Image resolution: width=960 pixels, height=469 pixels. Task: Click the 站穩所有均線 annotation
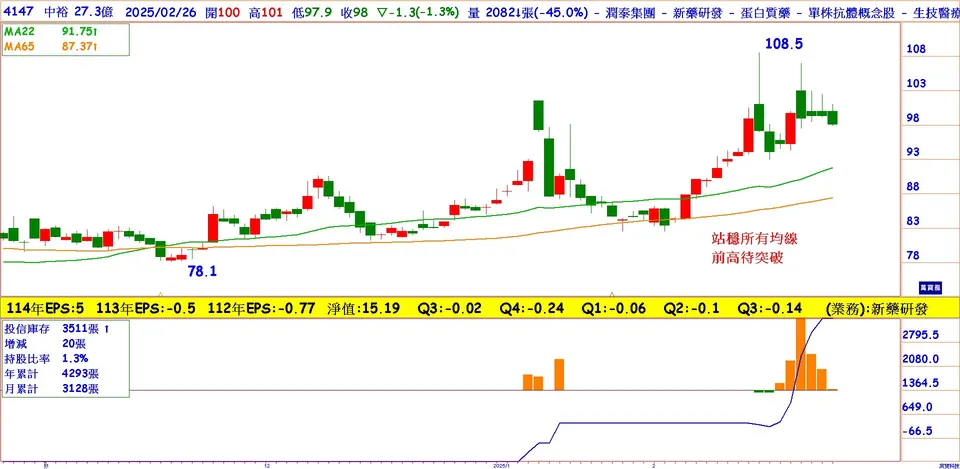pos(753,238)
